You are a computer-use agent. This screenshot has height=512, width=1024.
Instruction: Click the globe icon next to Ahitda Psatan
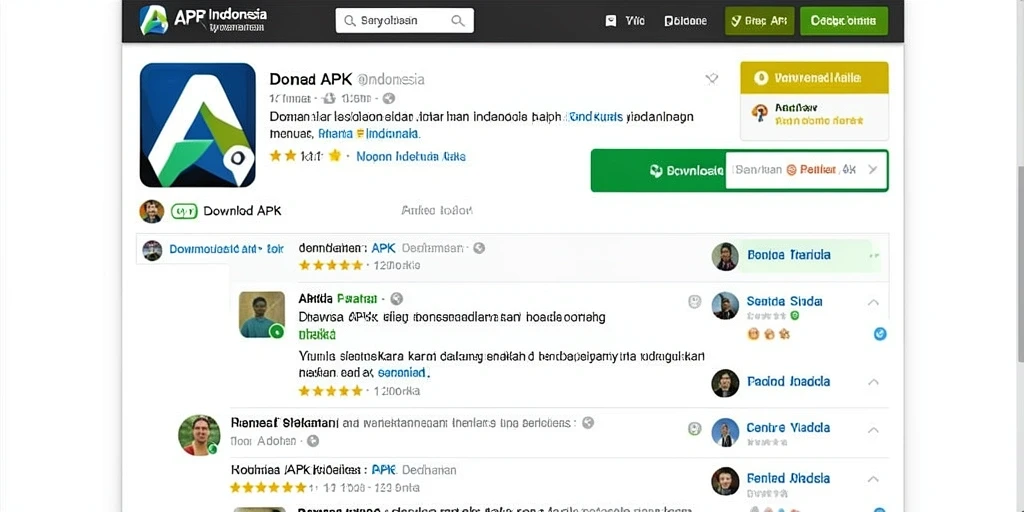[396, 299]
